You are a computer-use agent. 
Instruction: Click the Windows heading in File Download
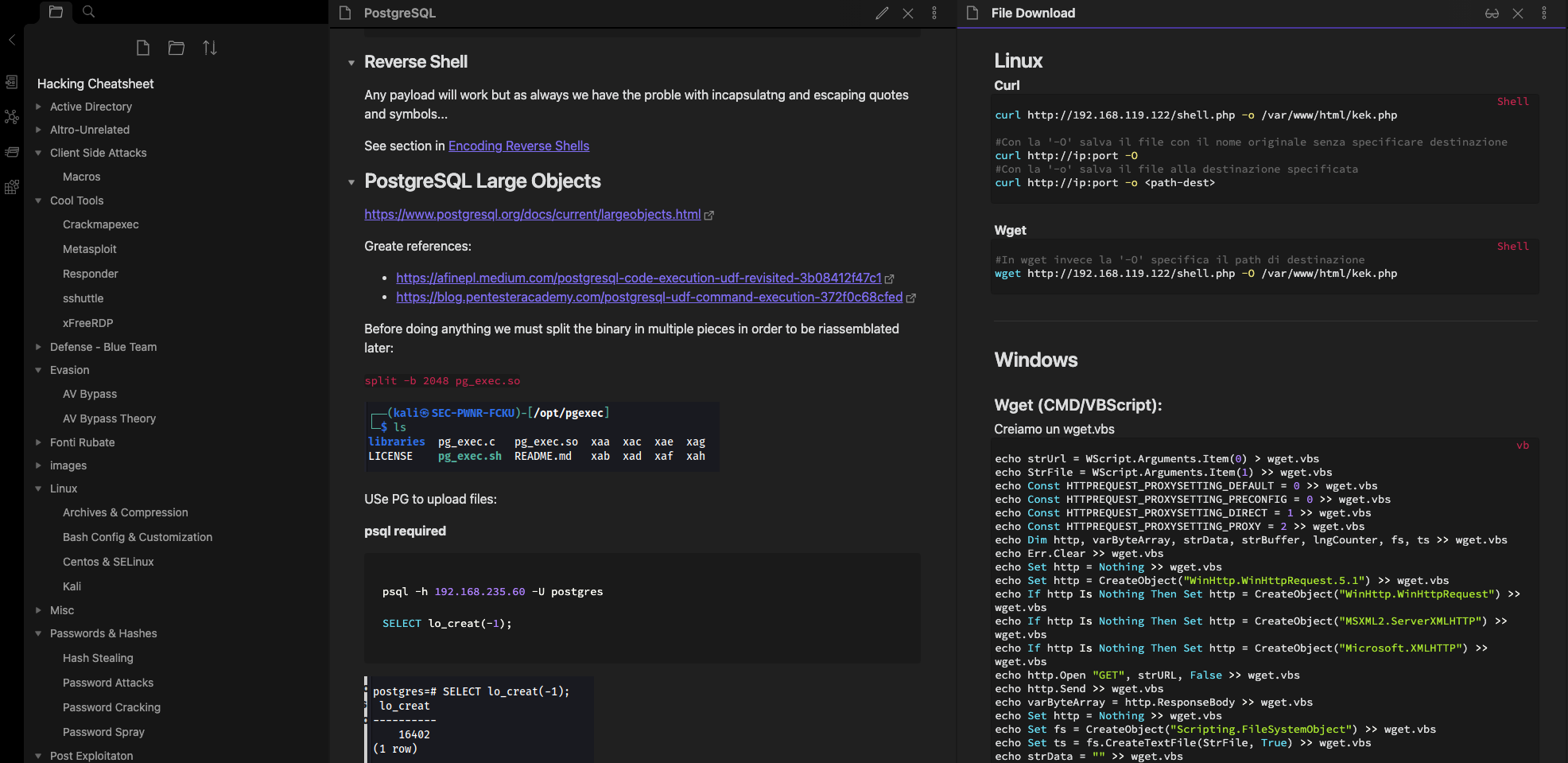click(x=1036, y=360)
